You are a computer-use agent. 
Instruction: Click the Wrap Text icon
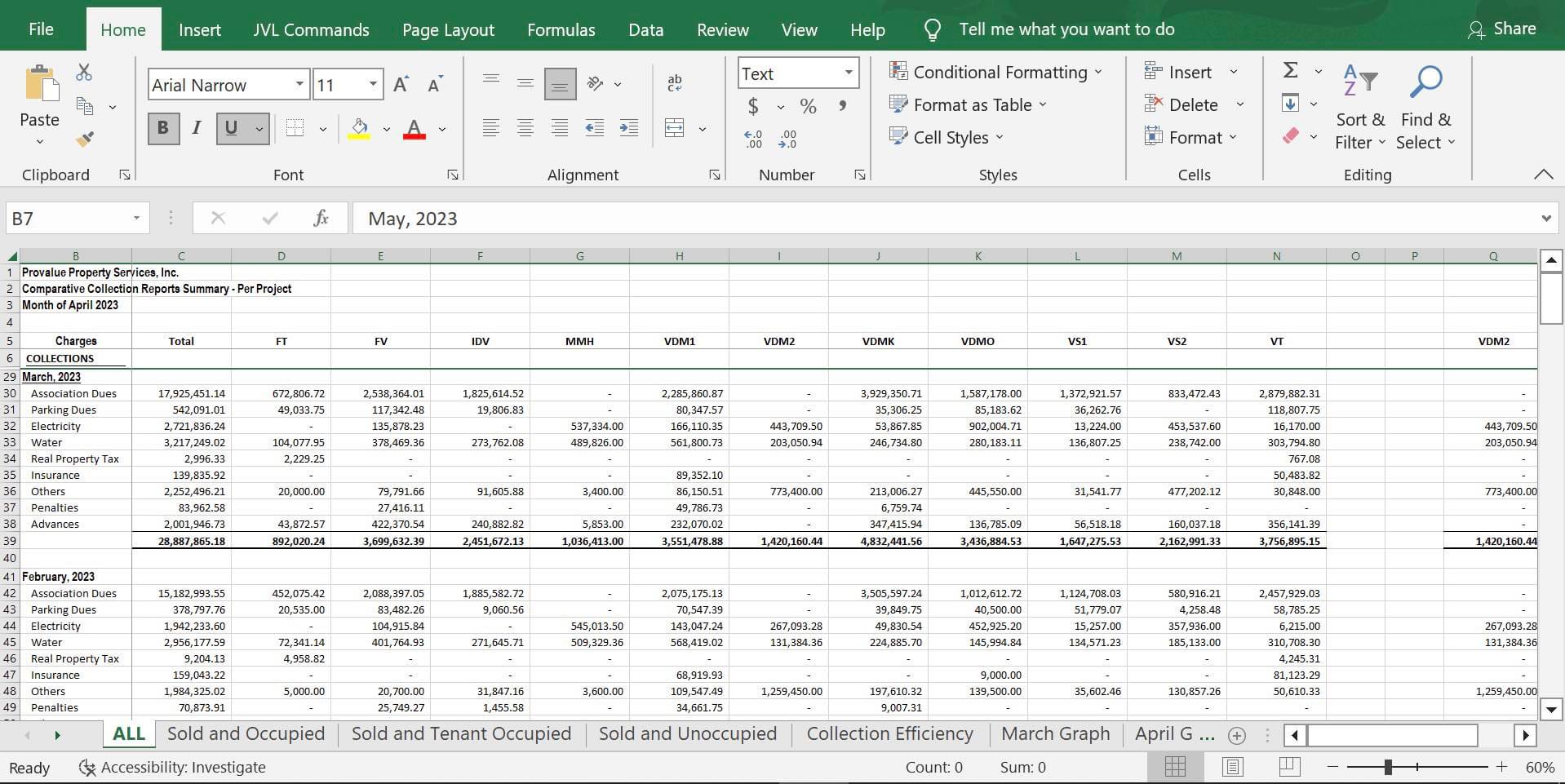point(675,83)
